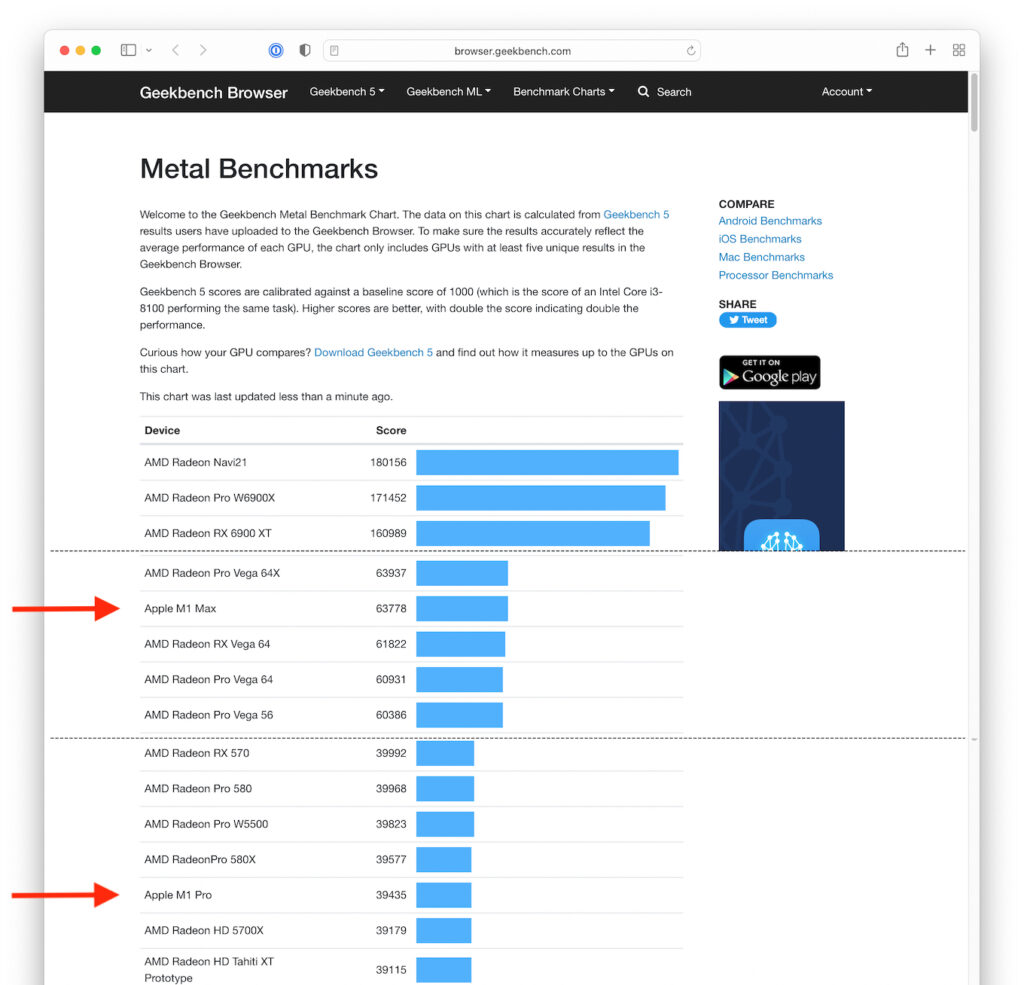Open the privacy report shield icon
Image resolution: width=1024 pixels, height=985 pixels.
click(x=305, y=50)
